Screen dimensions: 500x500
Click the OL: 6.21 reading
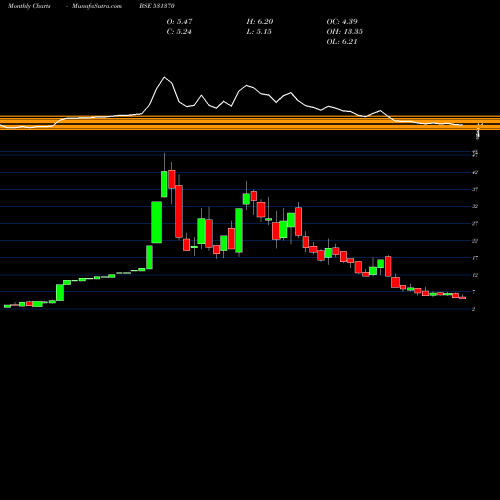(342, 42)
